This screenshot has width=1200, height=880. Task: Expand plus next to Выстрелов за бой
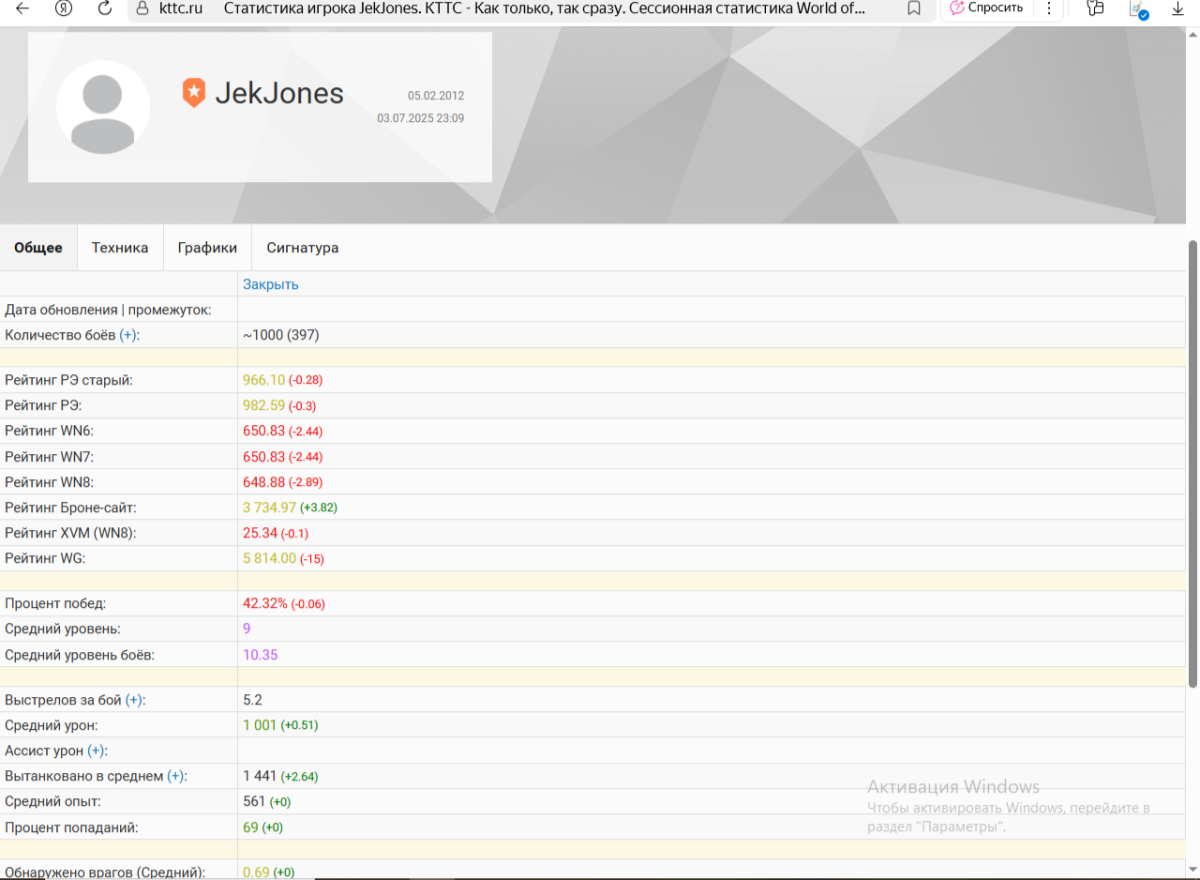pyautogui.click(x=134, y=700)
